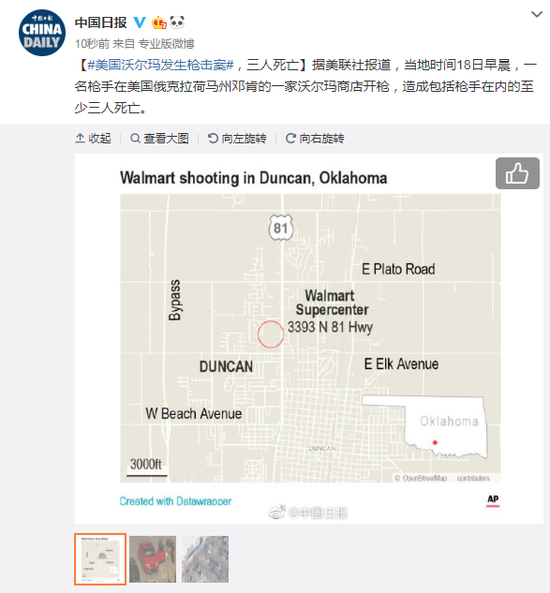
Task: Click the red circle marker on map
Action: pyautogui.click(x=270, y=334)
